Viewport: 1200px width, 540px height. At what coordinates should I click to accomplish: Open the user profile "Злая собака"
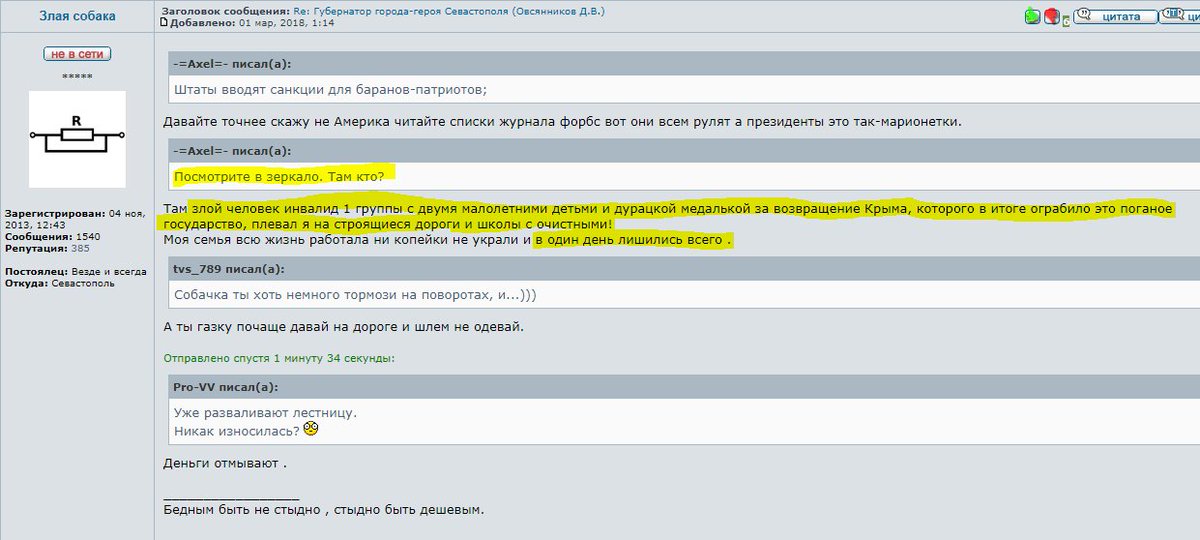(77, 16)
